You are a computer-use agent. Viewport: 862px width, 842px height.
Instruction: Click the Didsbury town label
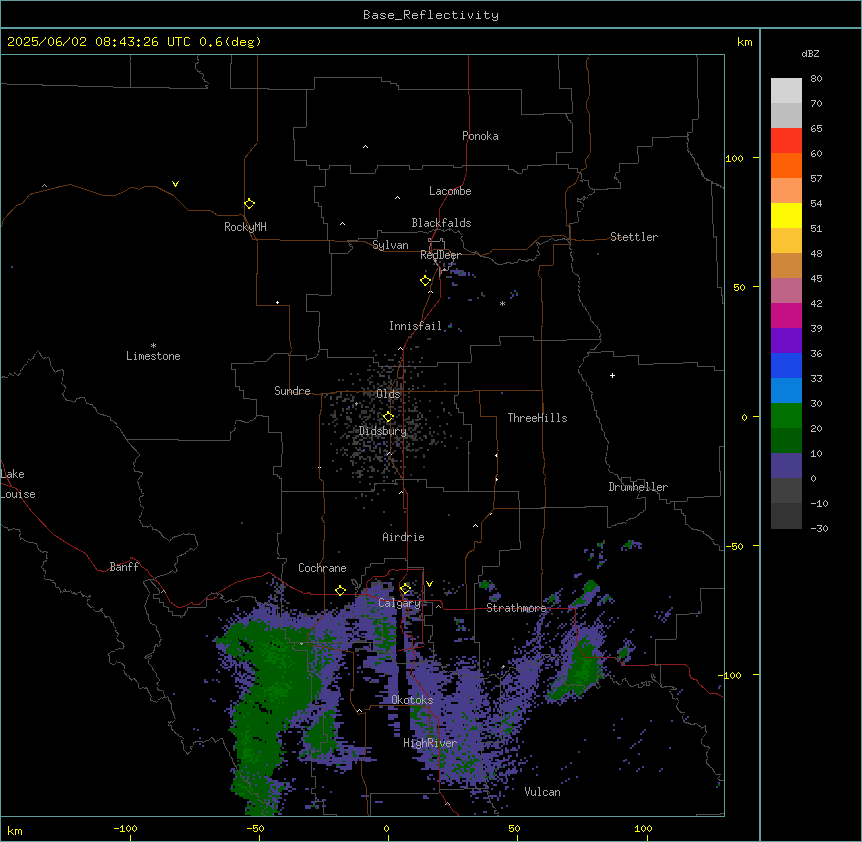[x=383, y=431]
